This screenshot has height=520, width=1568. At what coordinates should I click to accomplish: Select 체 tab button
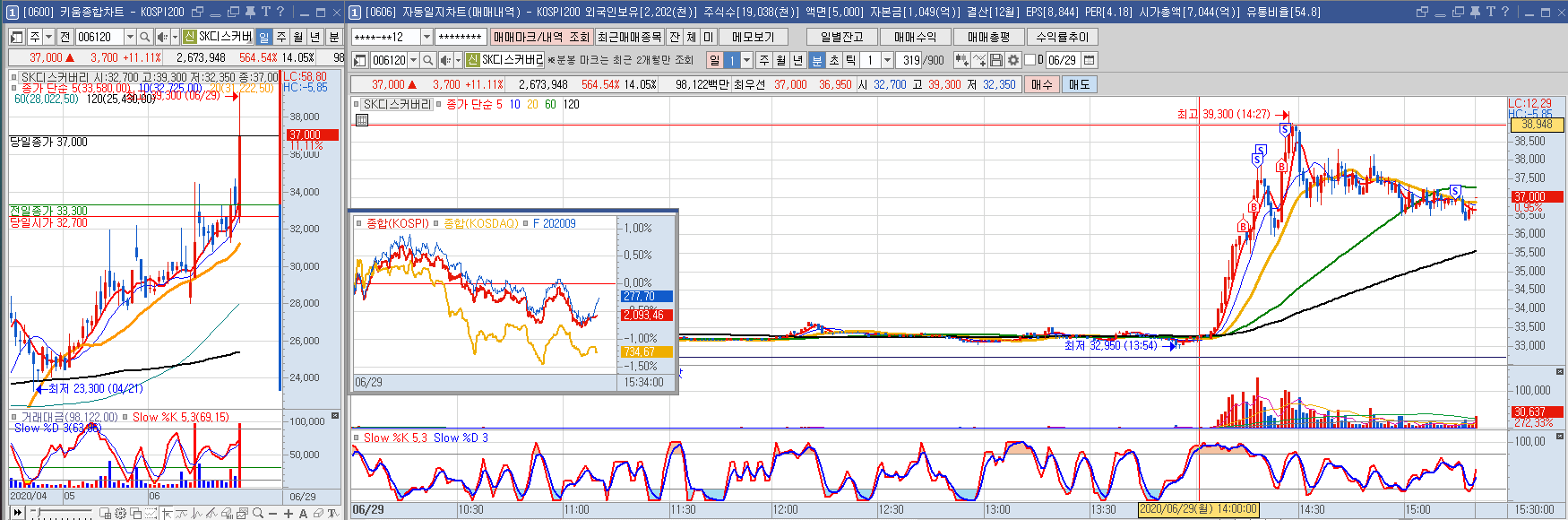(x=692, y=37)
